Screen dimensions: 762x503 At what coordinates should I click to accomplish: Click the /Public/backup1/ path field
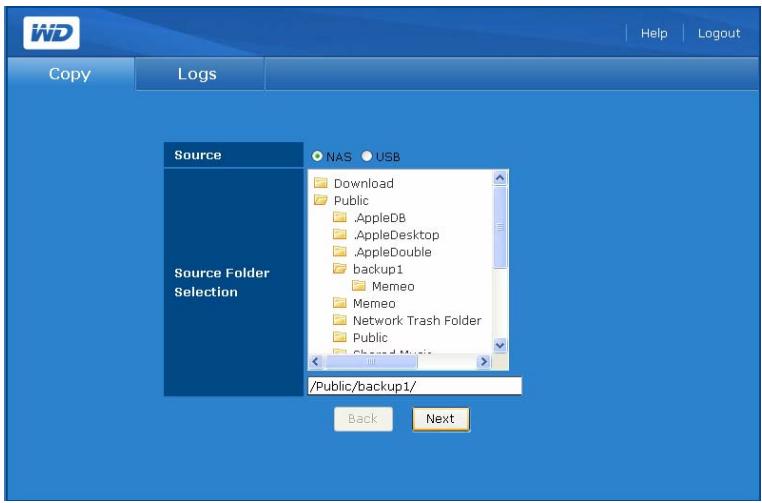415,386
